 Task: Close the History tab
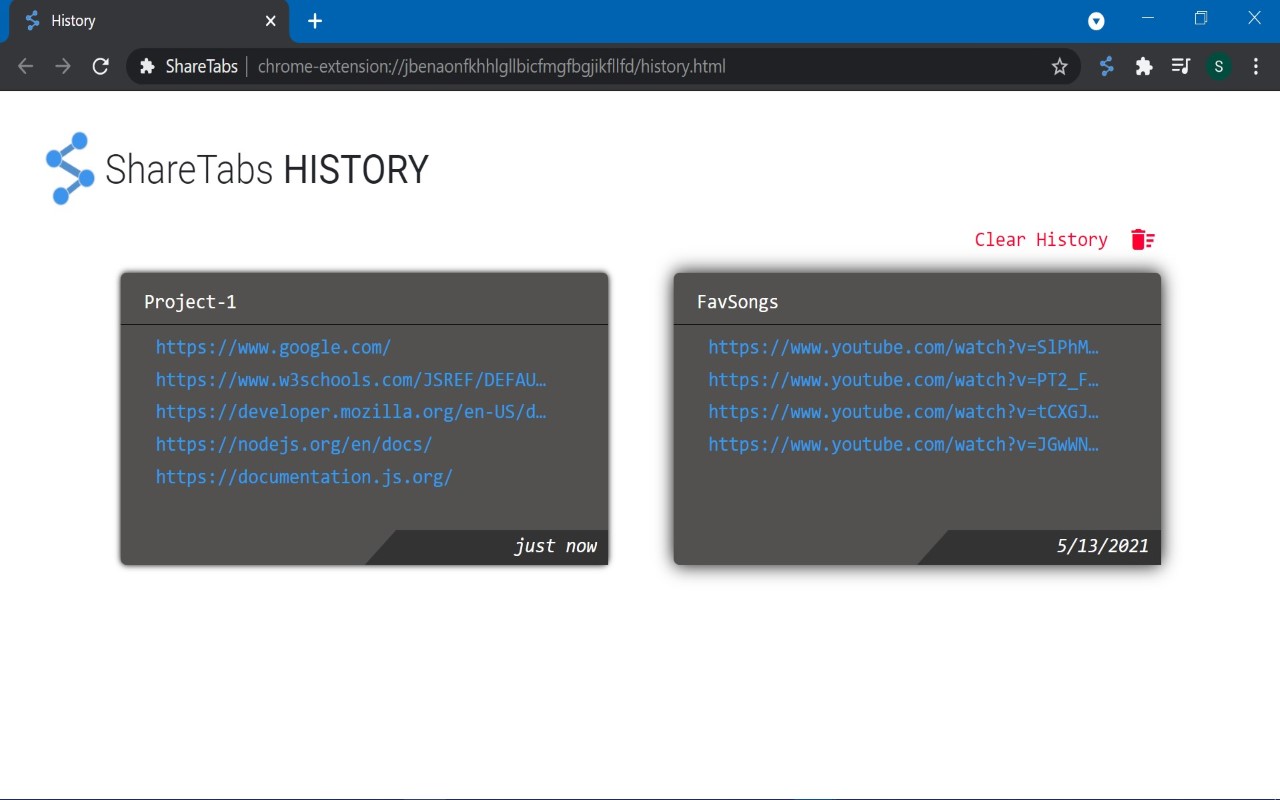[x=270, y=20]
